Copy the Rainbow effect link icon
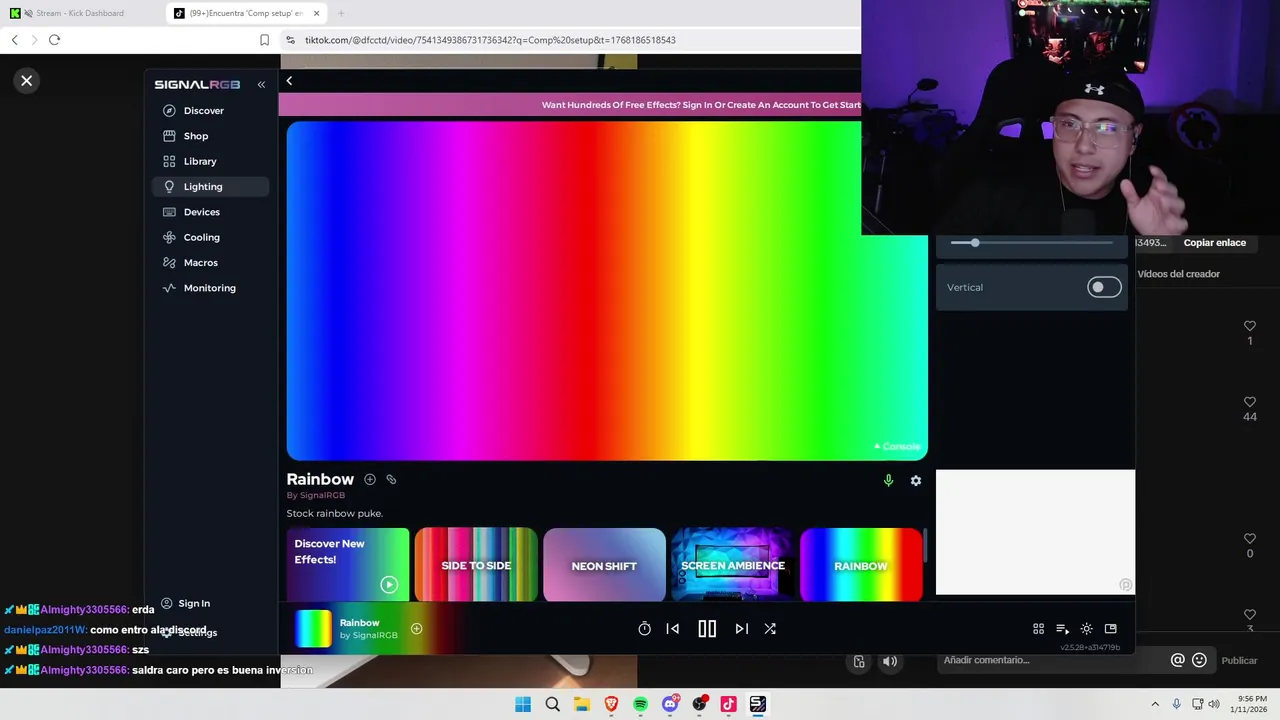This screenshot has width=1280, height=720. point(391,480)
